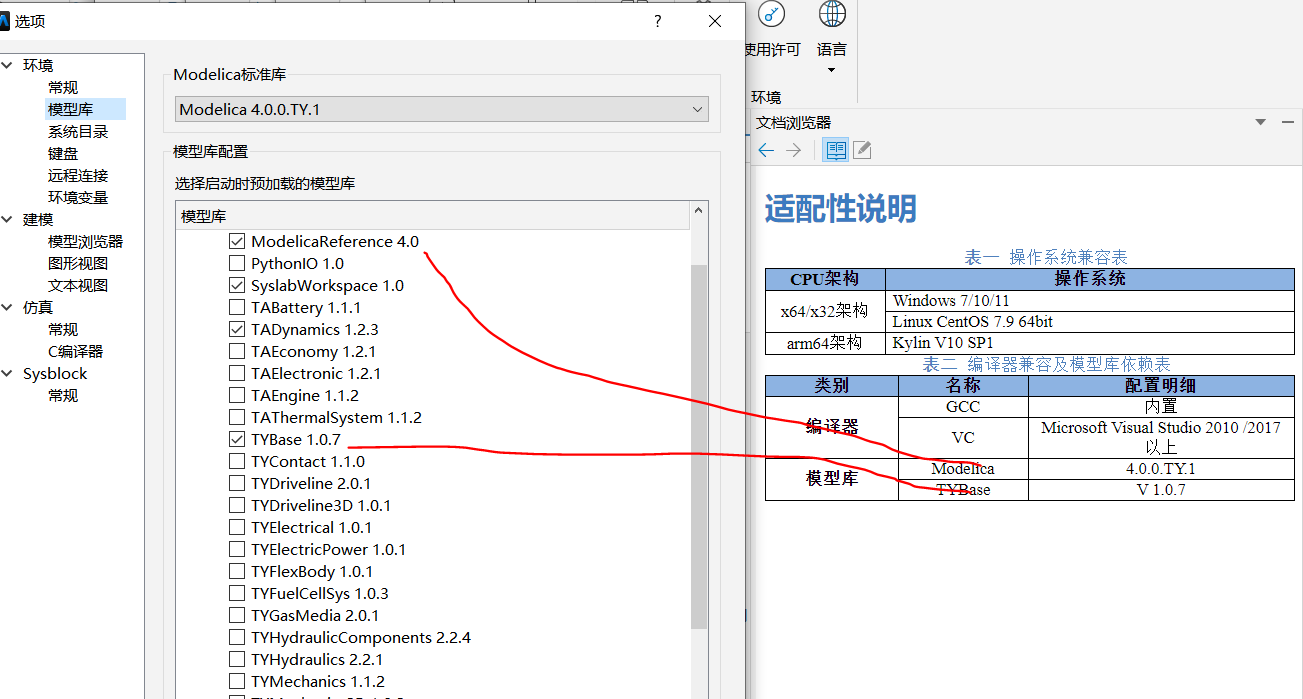1303x699 pixels.
Task: Toggle the TADynamics 1.2.3 checkbox
Action: tap(237, 329)
